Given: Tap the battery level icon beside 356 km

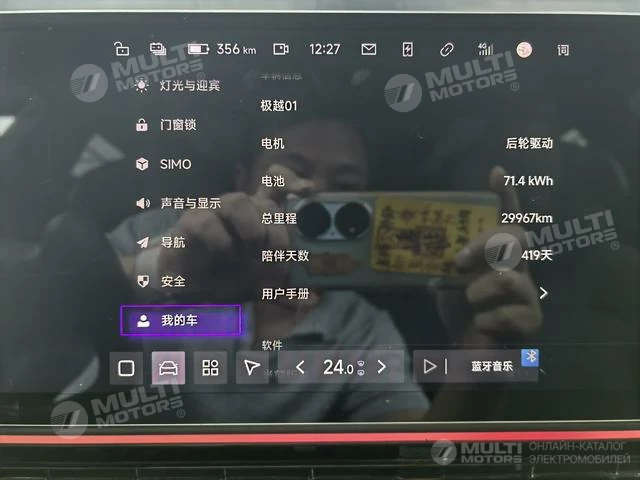Looking at the screenshot, I should tap(198, 49).
